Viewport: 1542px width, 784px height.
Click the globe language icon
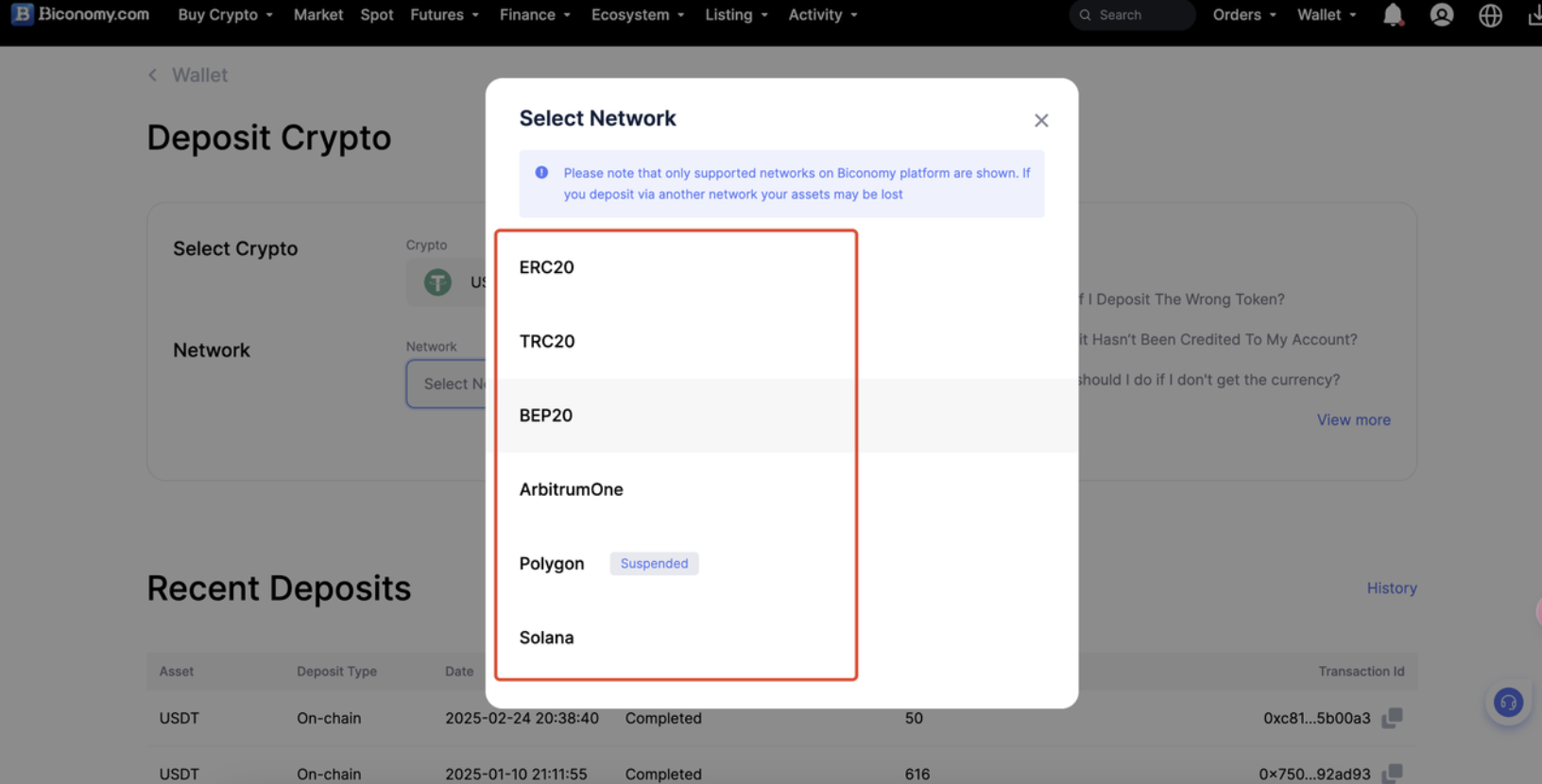(1490, 15)
